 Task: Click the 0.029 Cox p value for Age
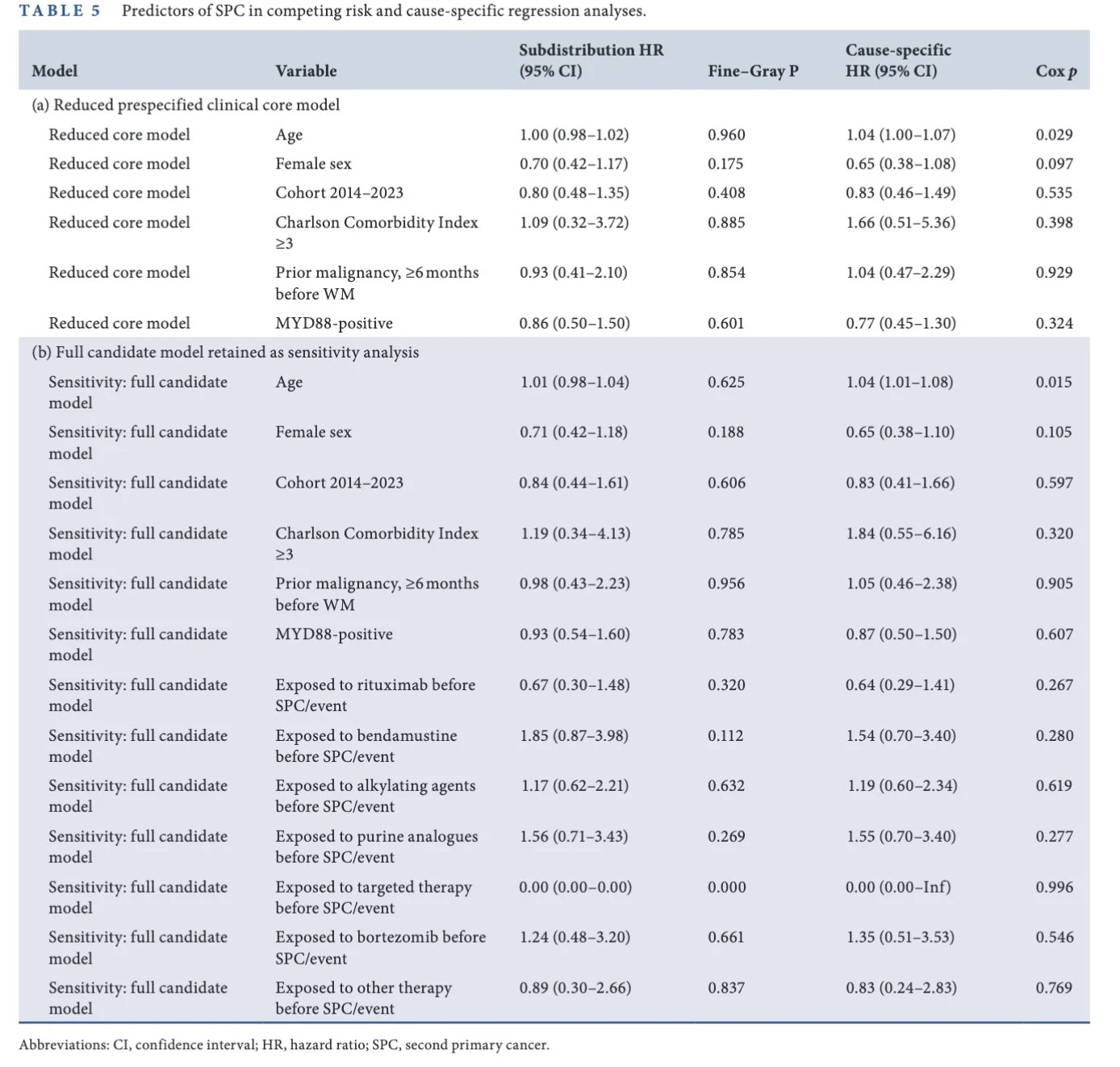click(1054, 135)
